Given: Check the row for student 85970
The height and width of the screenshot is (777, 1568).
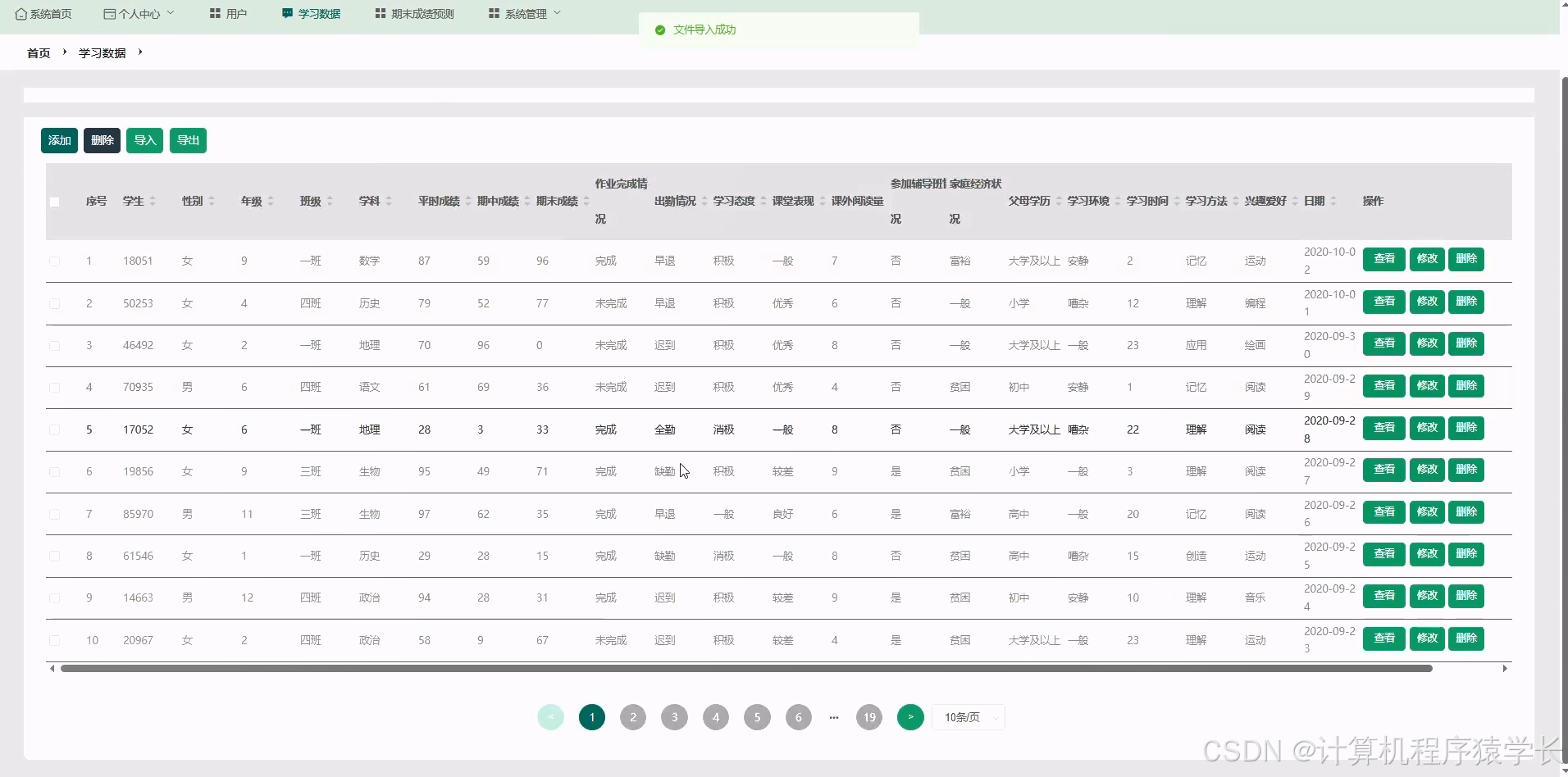Looking at the screenshot, I should [54, 514].
